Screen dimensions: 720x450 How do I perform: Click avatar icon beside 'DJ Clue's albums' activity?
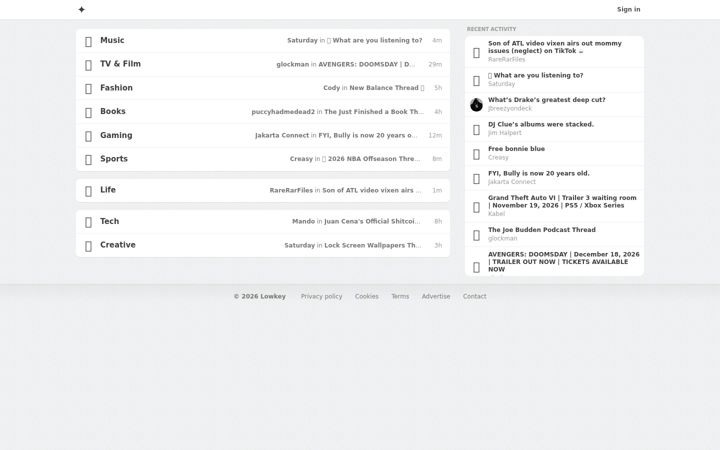tap(476, 130)
